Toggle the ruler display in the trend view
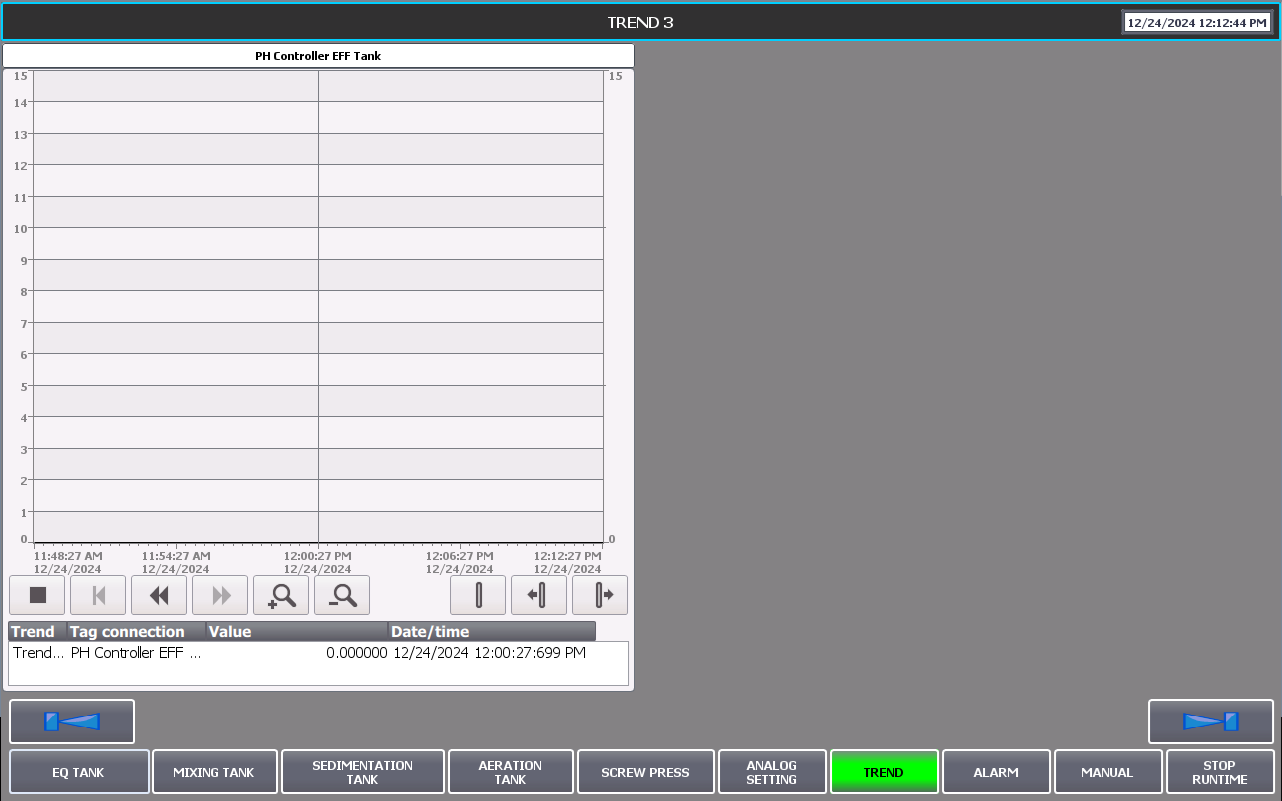1282x801 pixels. 478,595
